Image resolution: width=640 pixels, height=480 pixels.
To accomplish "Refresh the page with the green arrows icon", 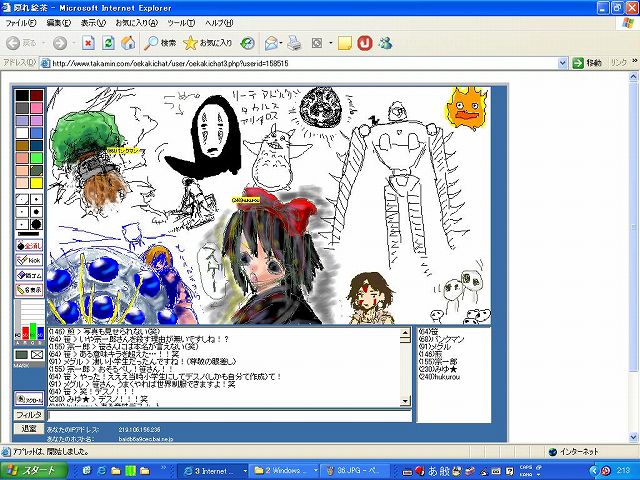I will tap(108, 43).
